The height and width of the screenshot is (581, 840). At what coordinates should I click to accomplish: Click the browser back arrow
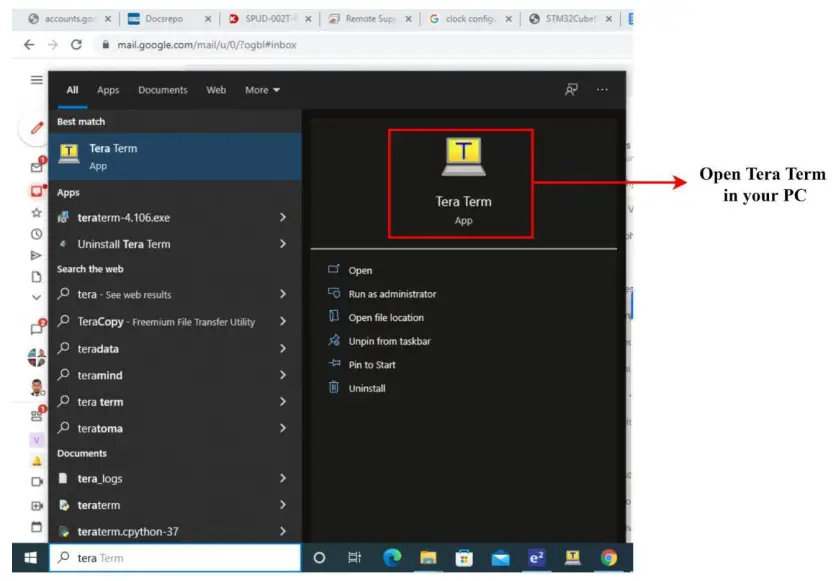[x=29, y=44]
